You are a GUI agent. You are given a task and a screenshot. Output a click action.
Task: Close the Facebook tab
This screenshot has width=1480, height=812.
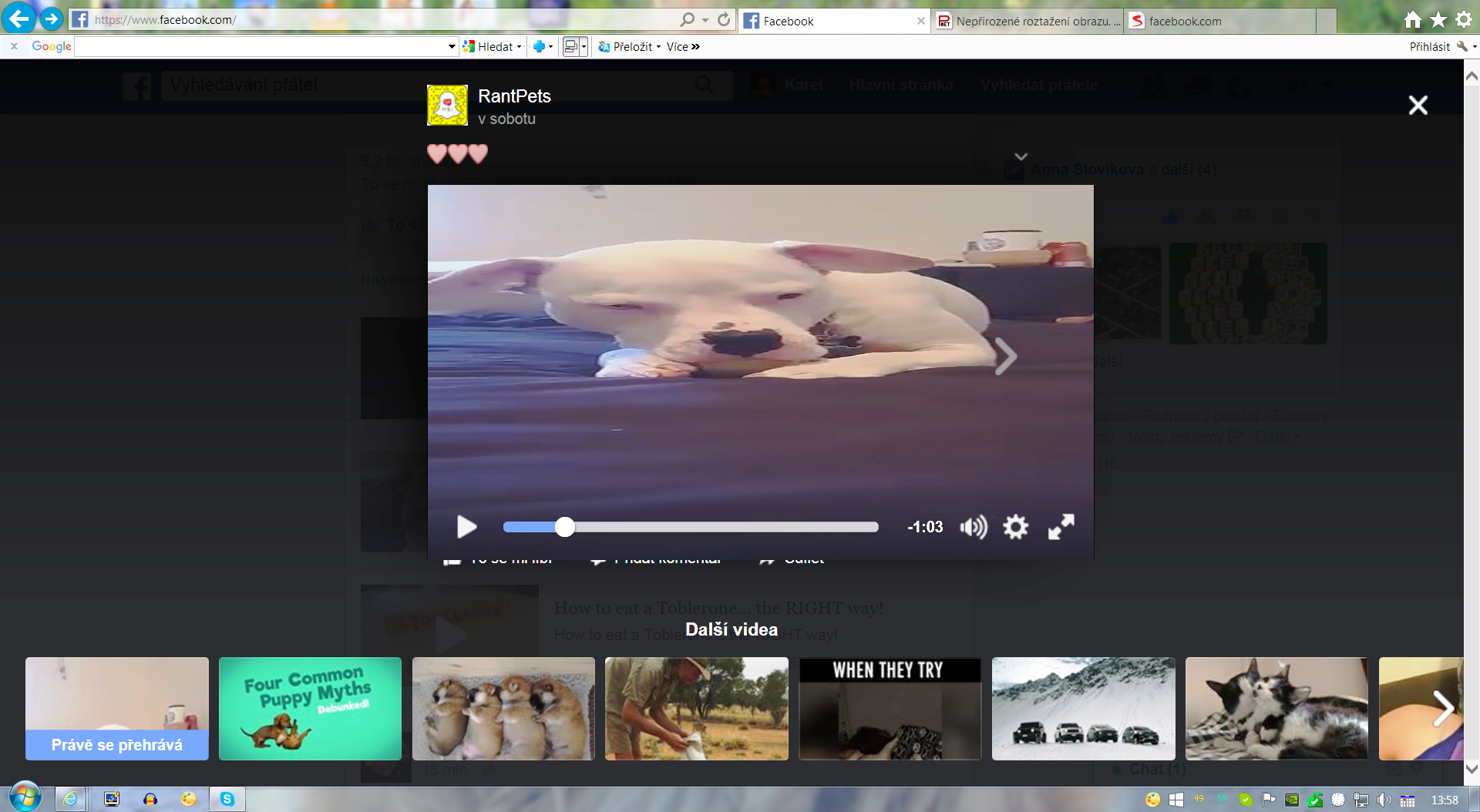point(920,21)
